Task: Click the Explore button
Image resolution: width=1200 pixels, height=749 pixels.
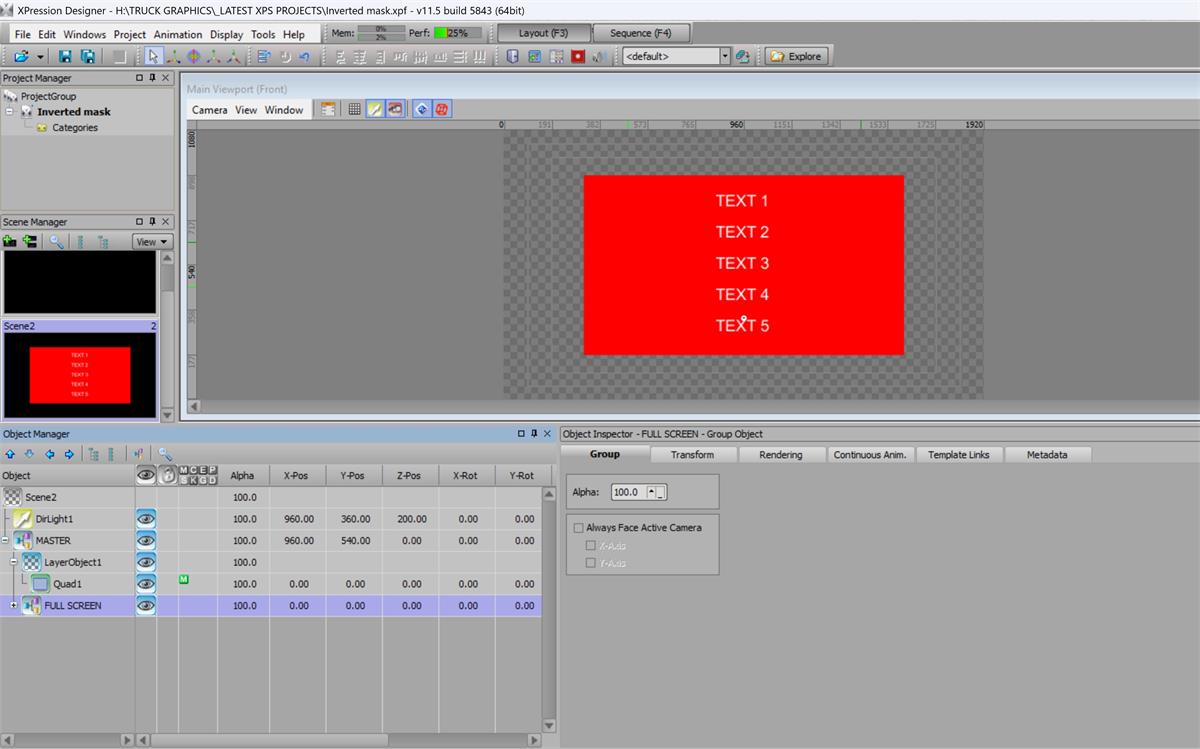Action: tap(796, 57)
